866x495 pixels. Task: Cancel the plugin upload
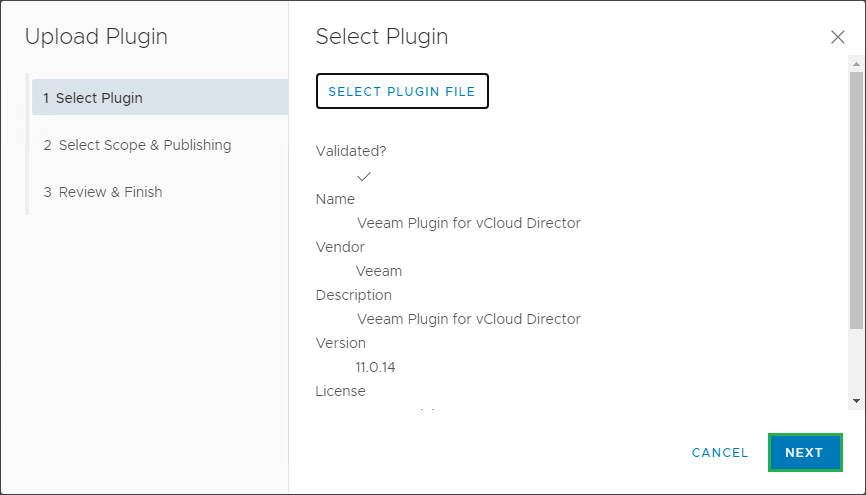[720, 453]
